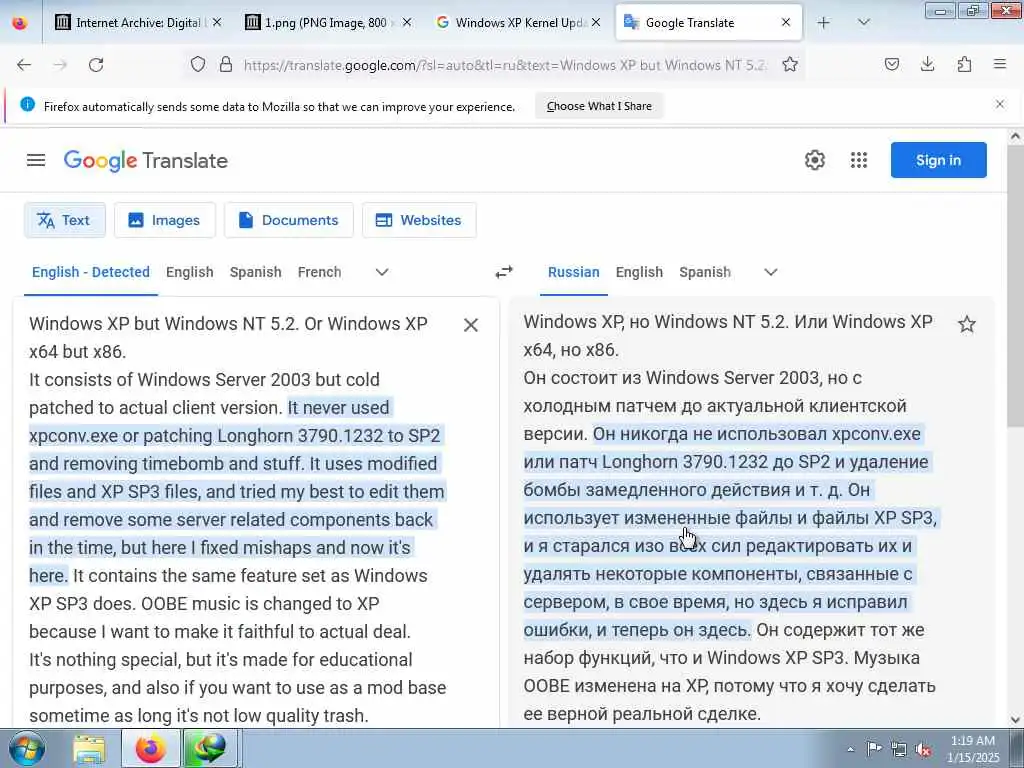This screenshot has height=768, width=1024.
Task: Click Choose What I Share button
Action: [x=599, y=106]
